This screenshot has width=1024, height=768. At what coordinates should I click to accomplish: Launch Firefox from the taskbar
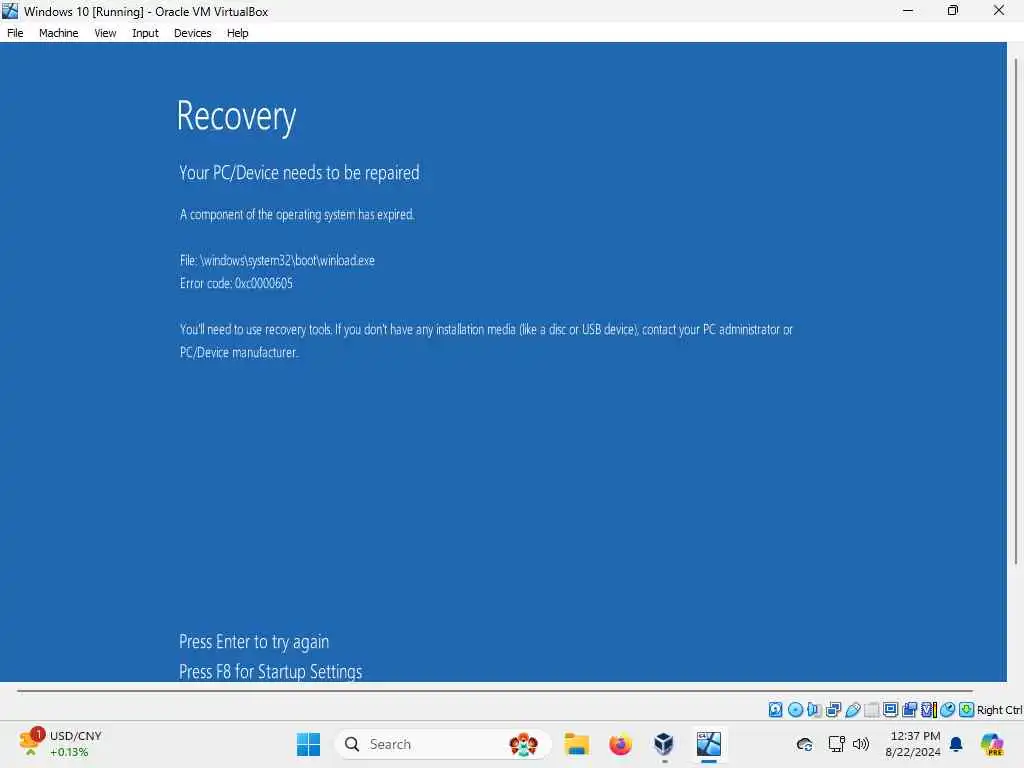pos(620,744)
